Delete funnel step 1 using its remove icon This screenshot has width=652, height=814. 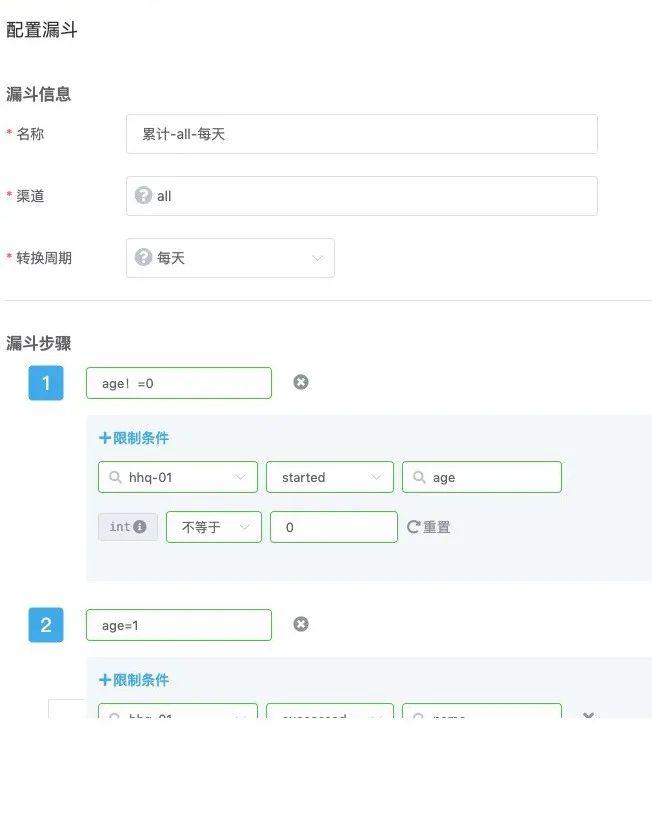pyautogui.click(x=300, y=382)
